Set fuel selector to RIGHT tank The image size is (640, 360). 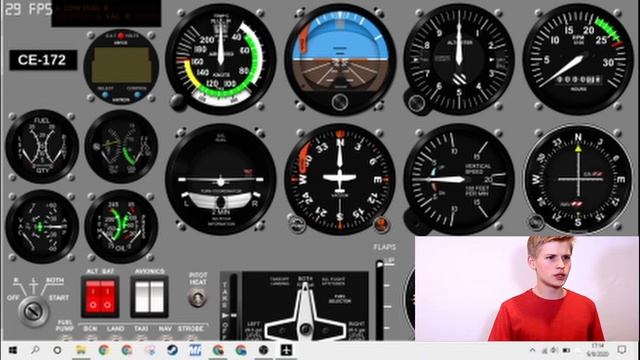357,331
